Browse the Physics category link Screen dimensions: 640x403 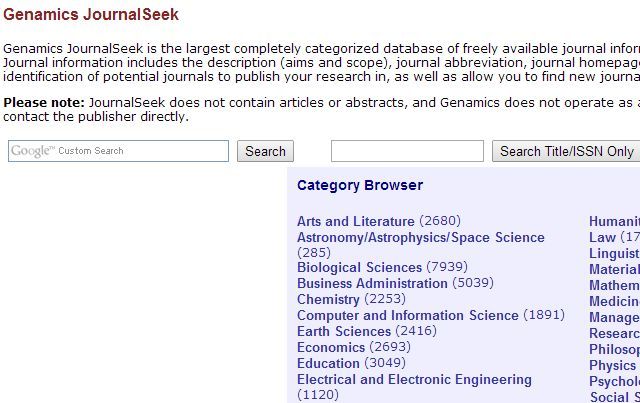click(x=612, y=365)
